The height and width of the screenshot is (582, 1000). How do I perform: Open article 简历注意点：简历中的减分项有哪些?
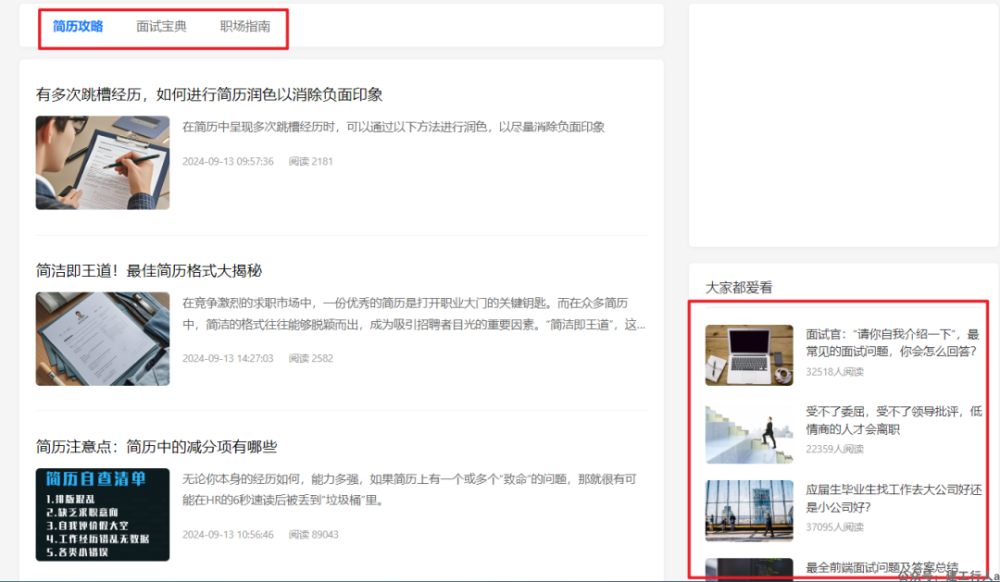coord(156,447)
